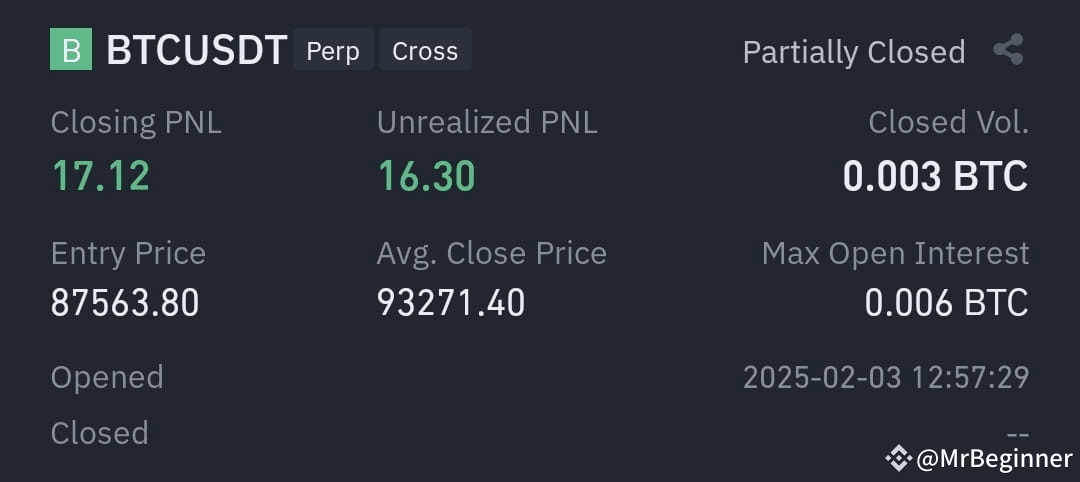
Task: Open the BTCUSDT symbol title
Action: (197, 50)
